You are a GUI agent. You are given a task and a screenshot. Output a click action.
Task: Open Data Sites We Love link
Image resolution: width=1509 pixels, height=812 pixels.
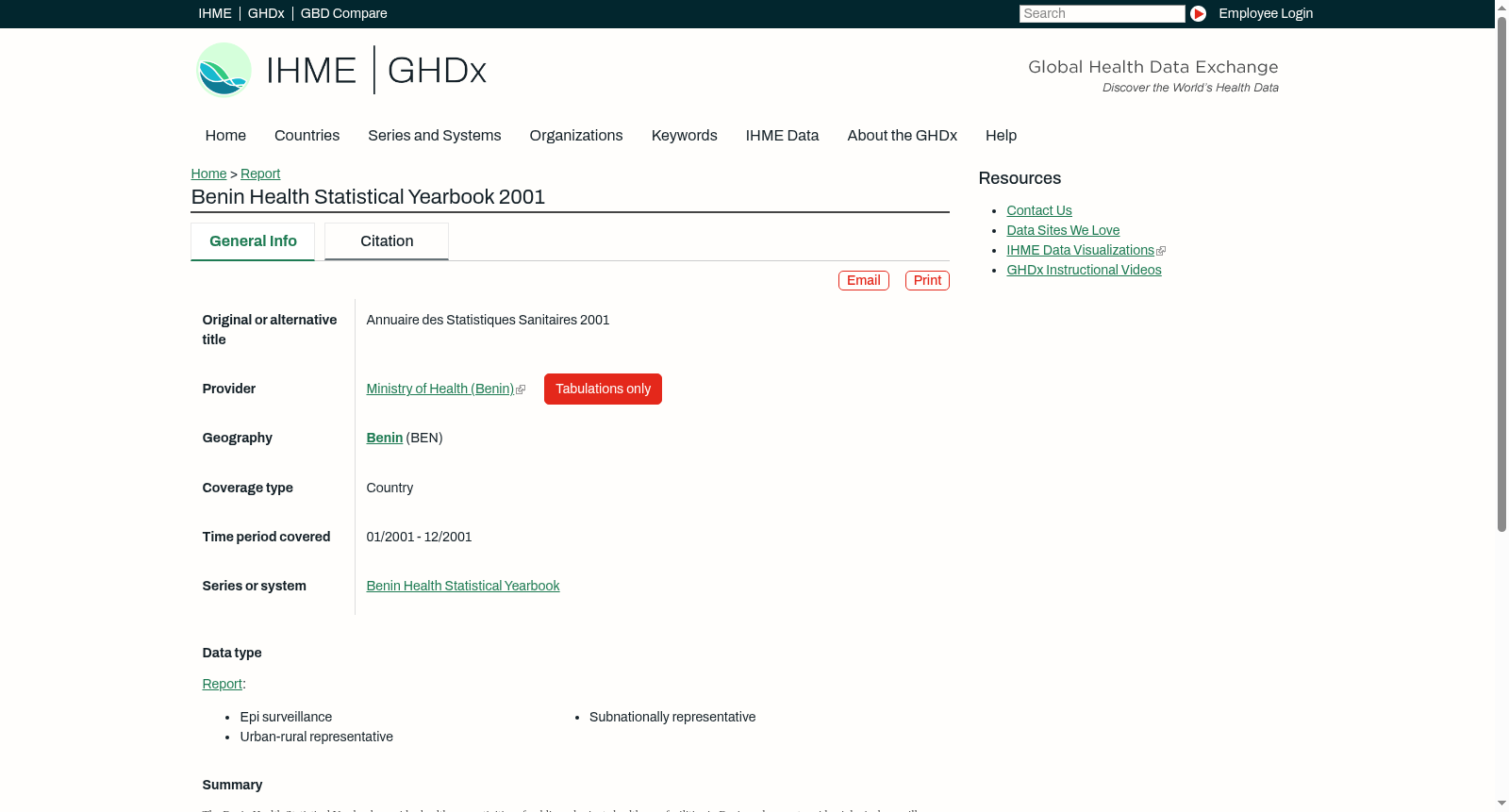(x=1063, y=230)
